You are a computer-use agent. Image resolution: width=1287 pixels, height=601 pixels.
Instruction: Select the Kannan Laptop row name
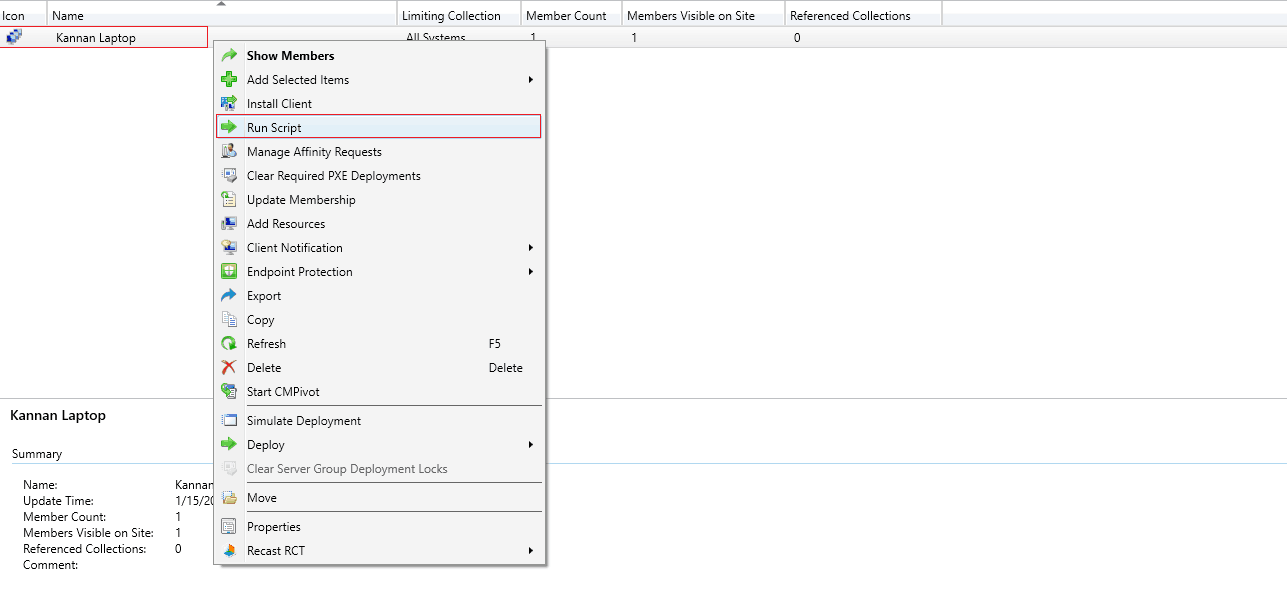(96, 38)
